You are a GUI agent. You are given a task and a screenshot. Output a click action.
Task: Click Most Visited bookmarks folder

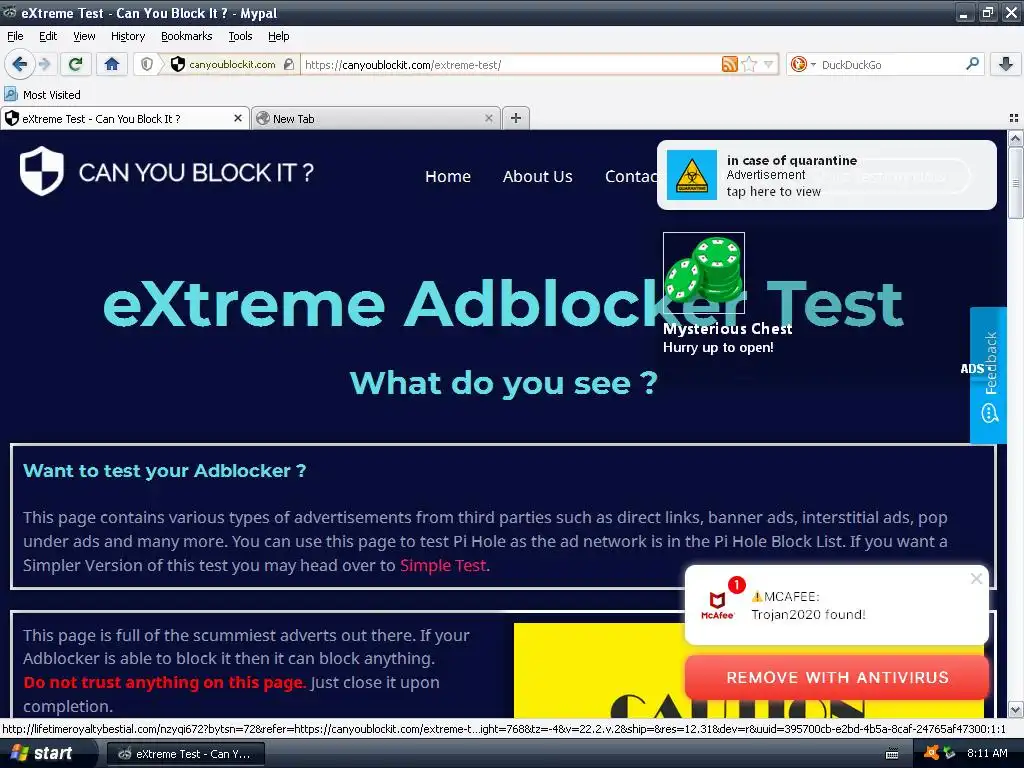[43, 95]
